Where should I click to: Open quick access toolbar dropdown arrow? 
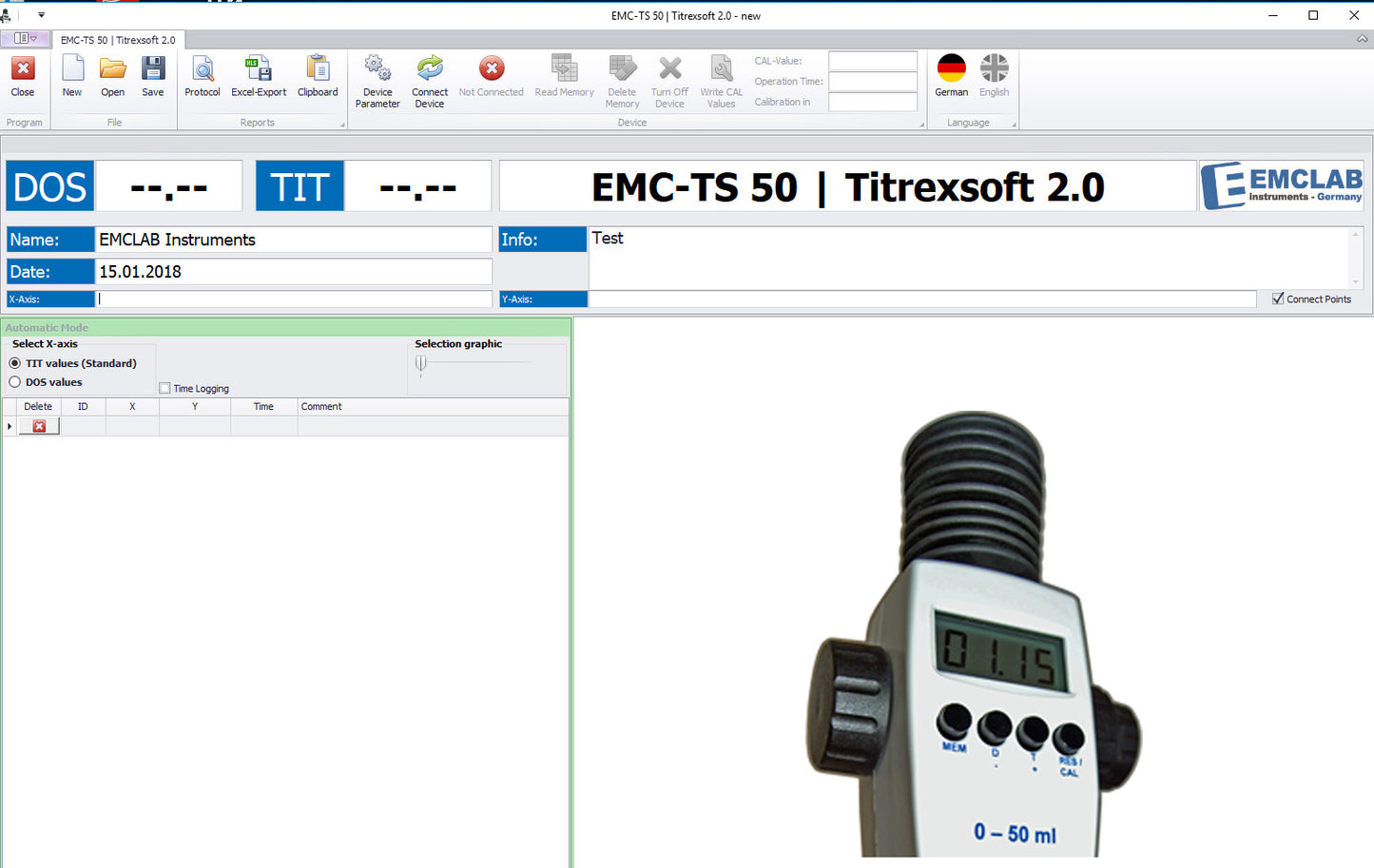coord(41,15)
